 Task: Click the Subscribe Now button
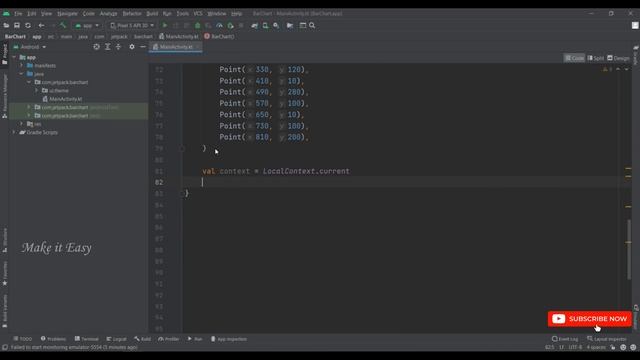[x=589, y=319]
